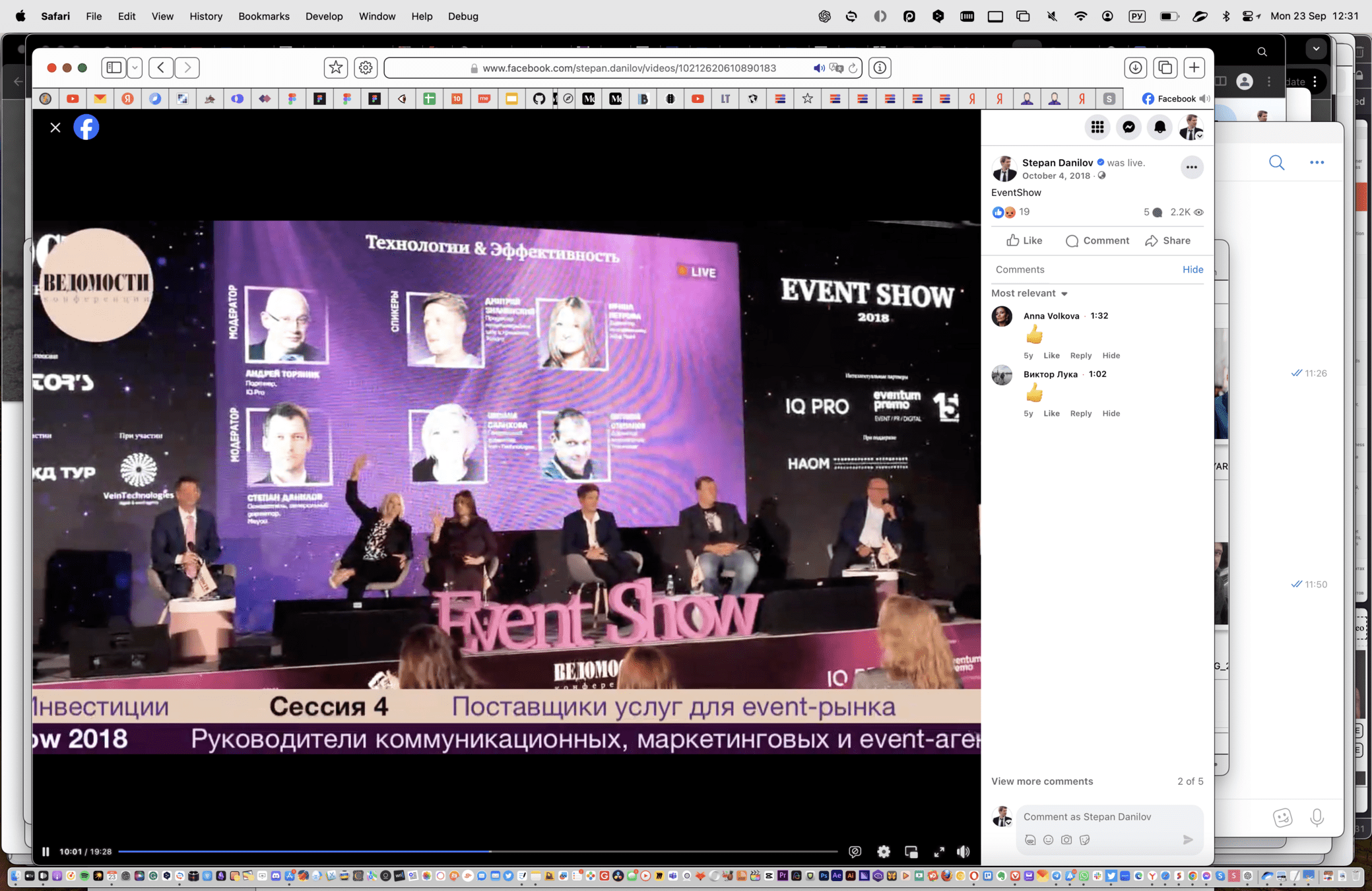
Task: Pause the playing video
Action: click(x=46, y=852)
